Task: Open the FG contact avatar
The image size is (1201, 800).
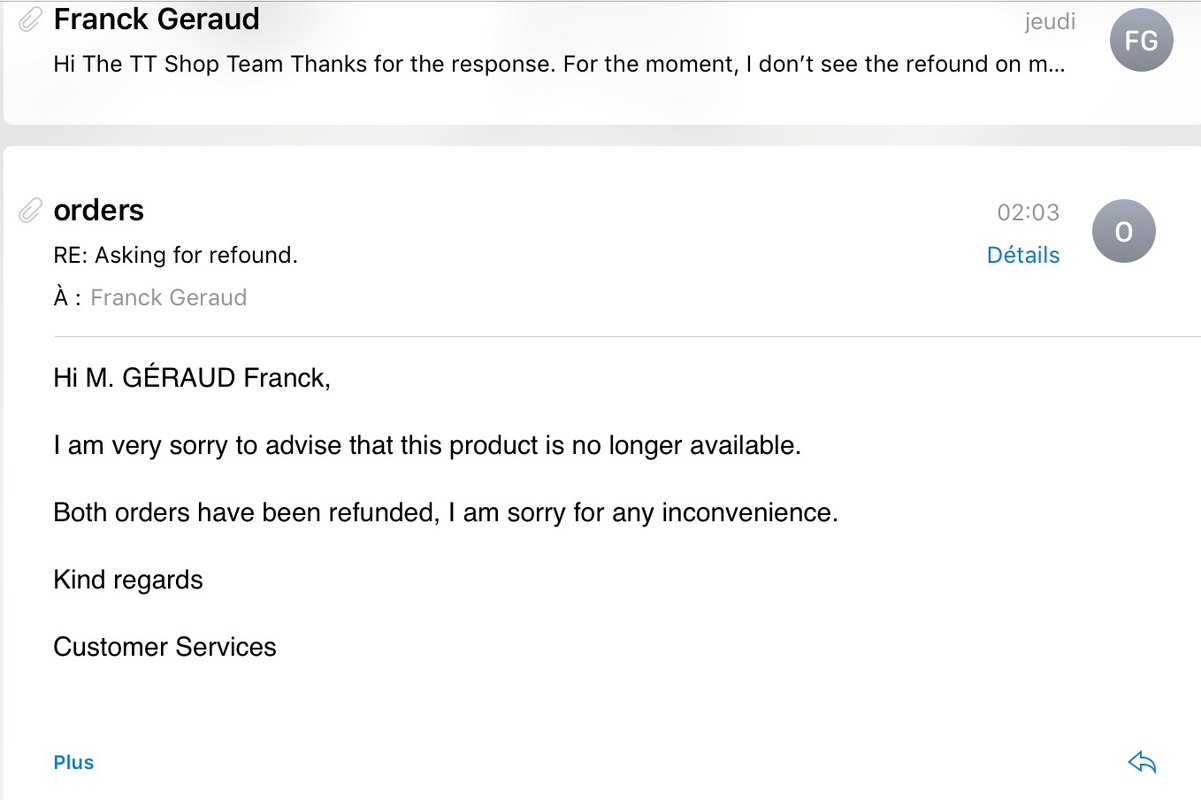Action: (x=1141, y=40)
